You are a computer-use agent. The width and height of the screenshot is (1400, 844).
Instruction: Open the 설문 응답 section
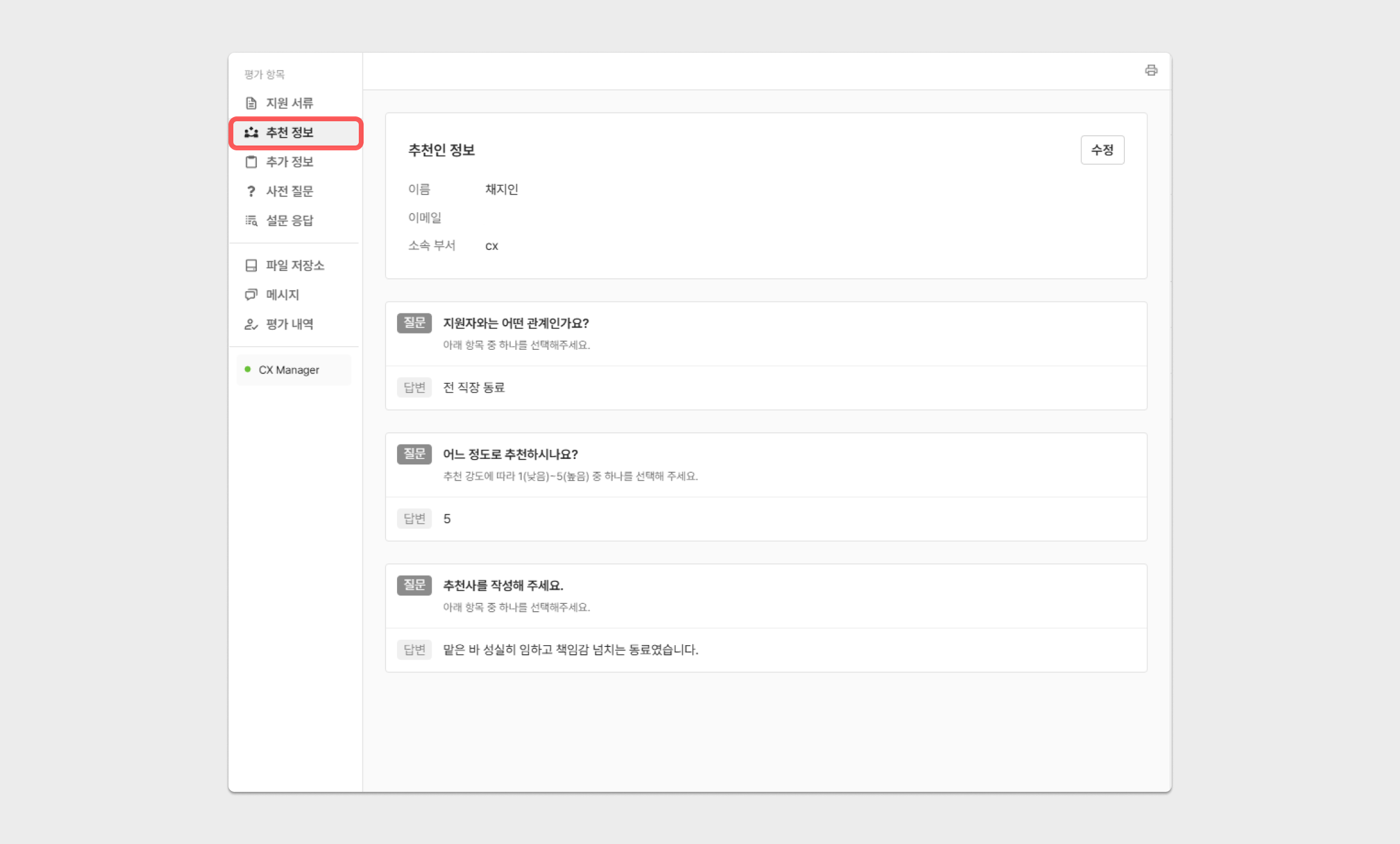click(x=290, y=221)
